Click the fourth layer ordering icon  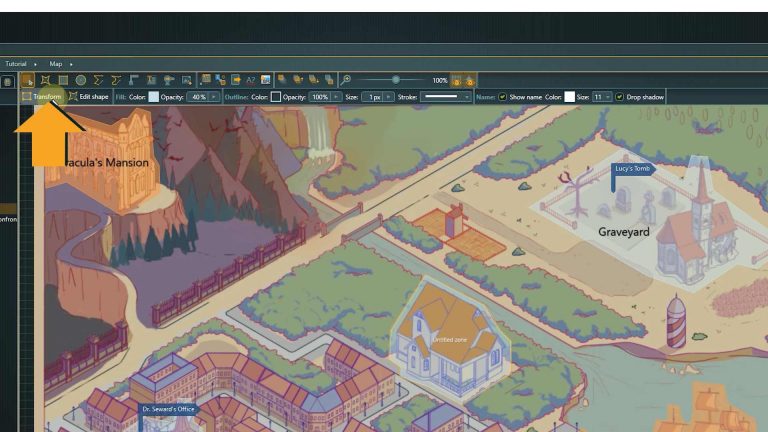[329, 79]
